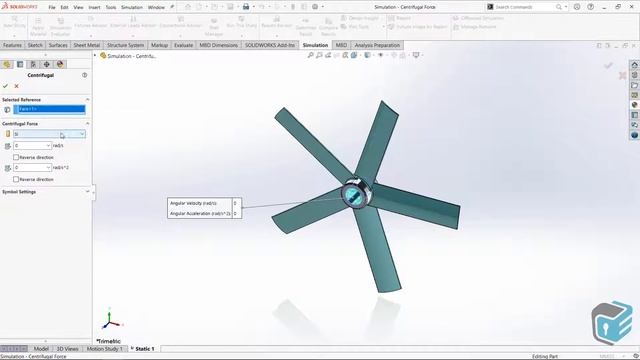
Task: Switch to the Structure System ribbon tab
Action: 125,45
